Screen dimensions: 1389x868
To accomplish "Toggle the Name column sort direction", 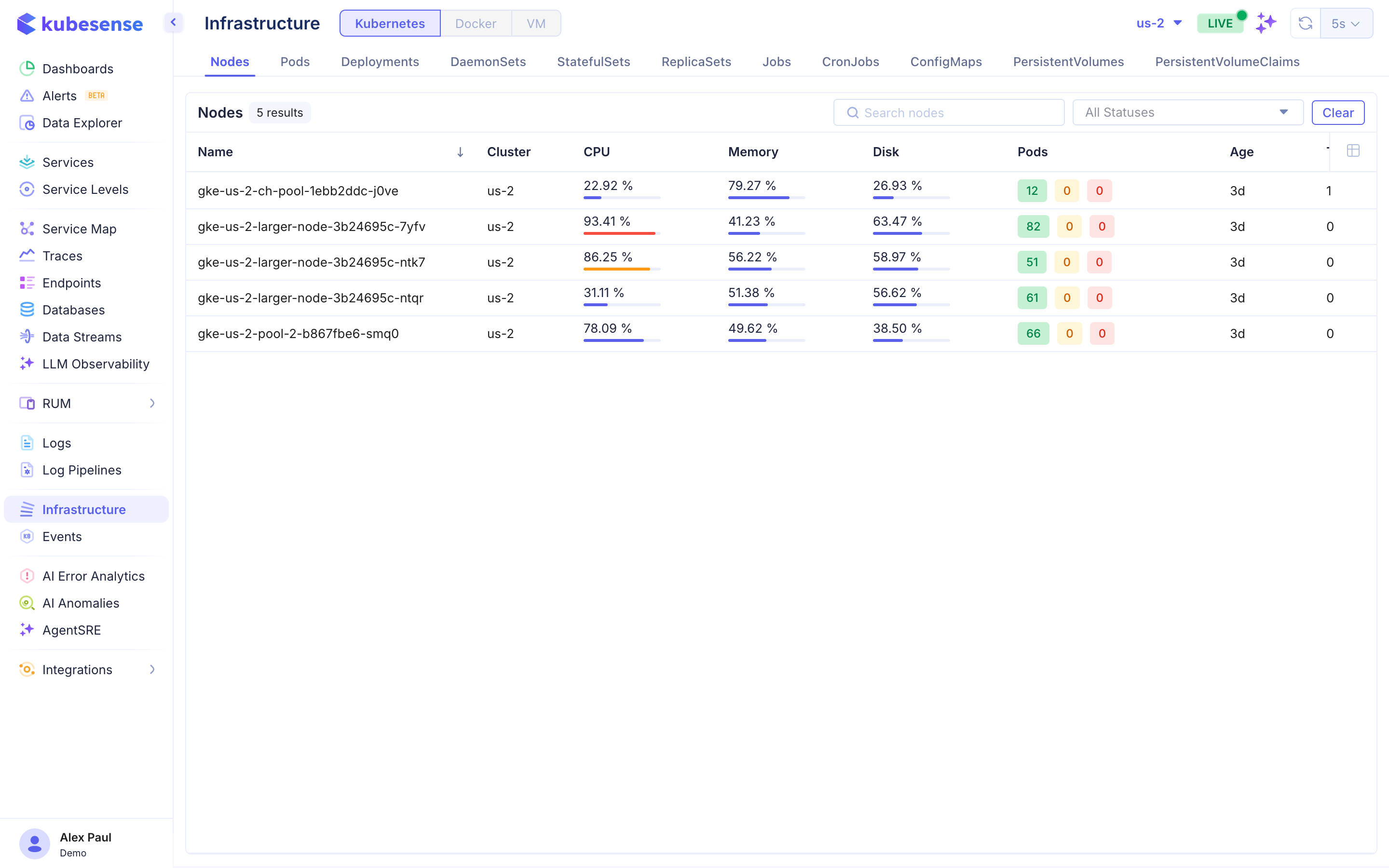I will pos(460,152).
